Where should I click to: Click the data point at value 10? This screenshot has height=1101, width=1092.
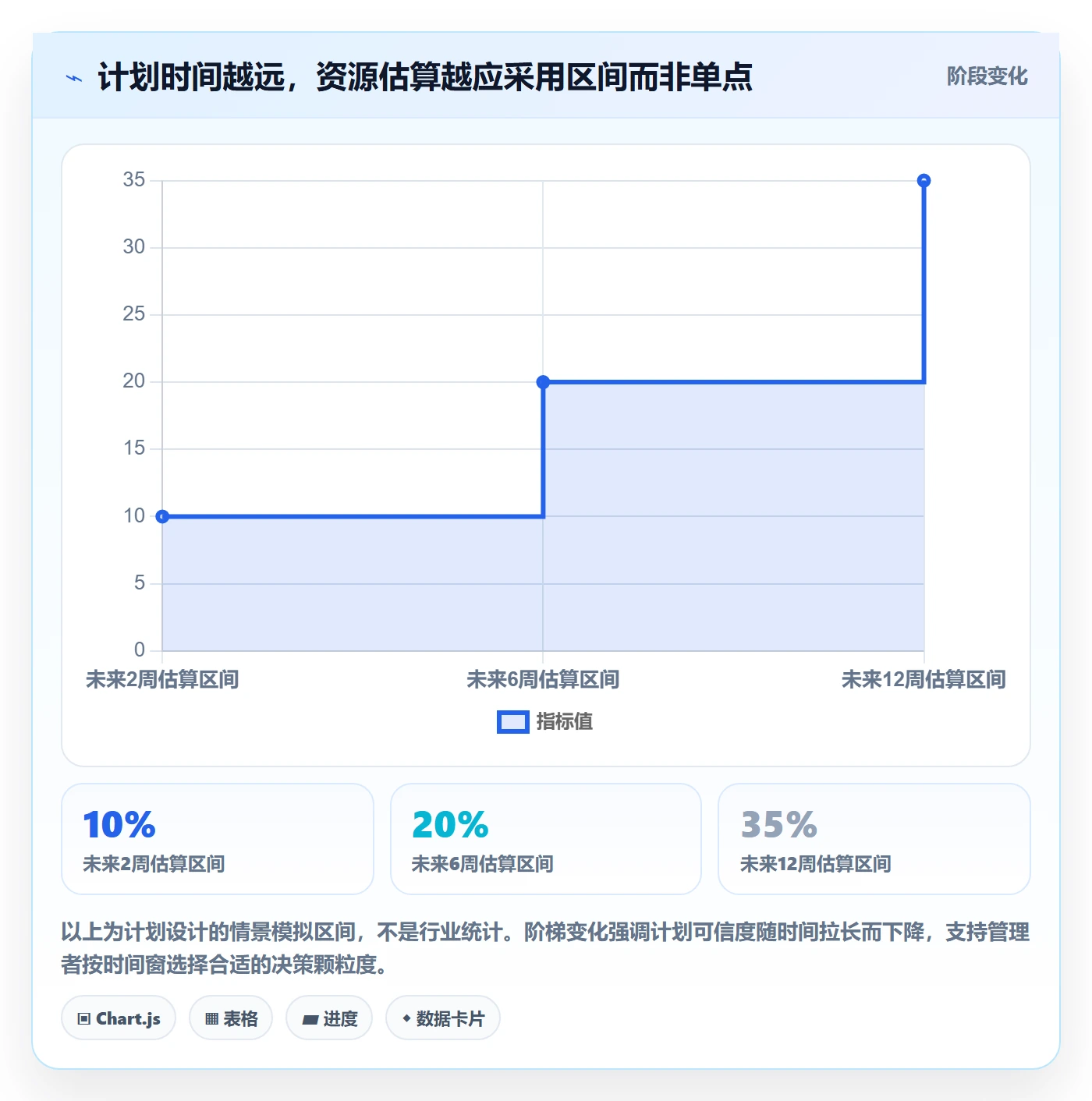[162, 516]
